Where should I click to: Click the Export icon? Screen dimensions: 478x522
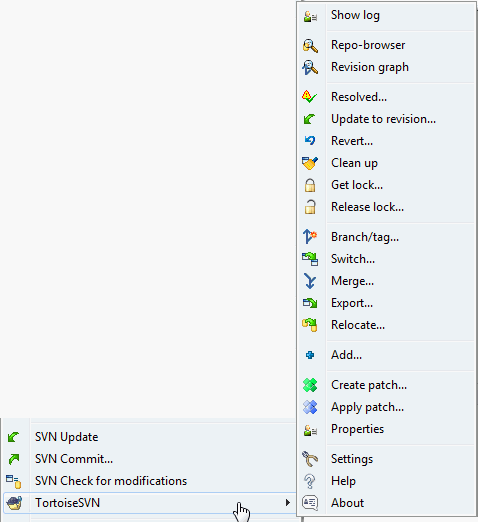click(x=310, y=303)
